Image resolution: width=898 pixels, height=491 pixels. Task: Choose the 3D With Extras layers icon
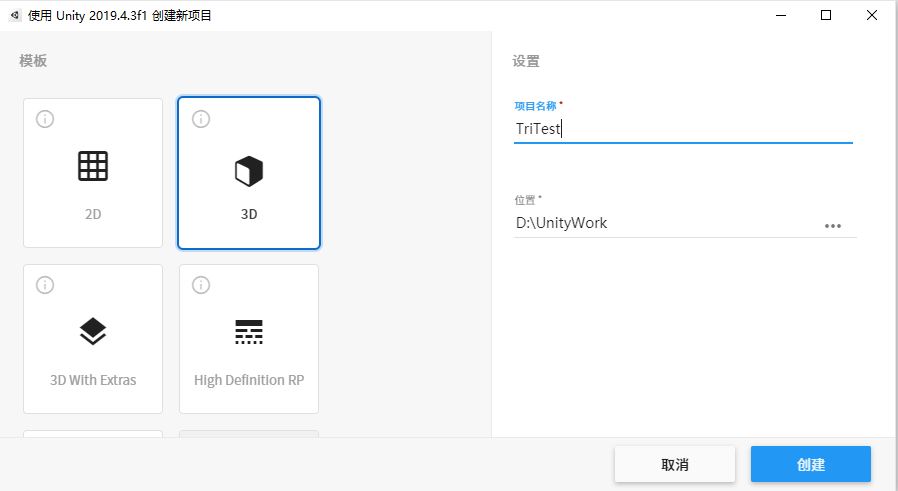pos(93,331)
